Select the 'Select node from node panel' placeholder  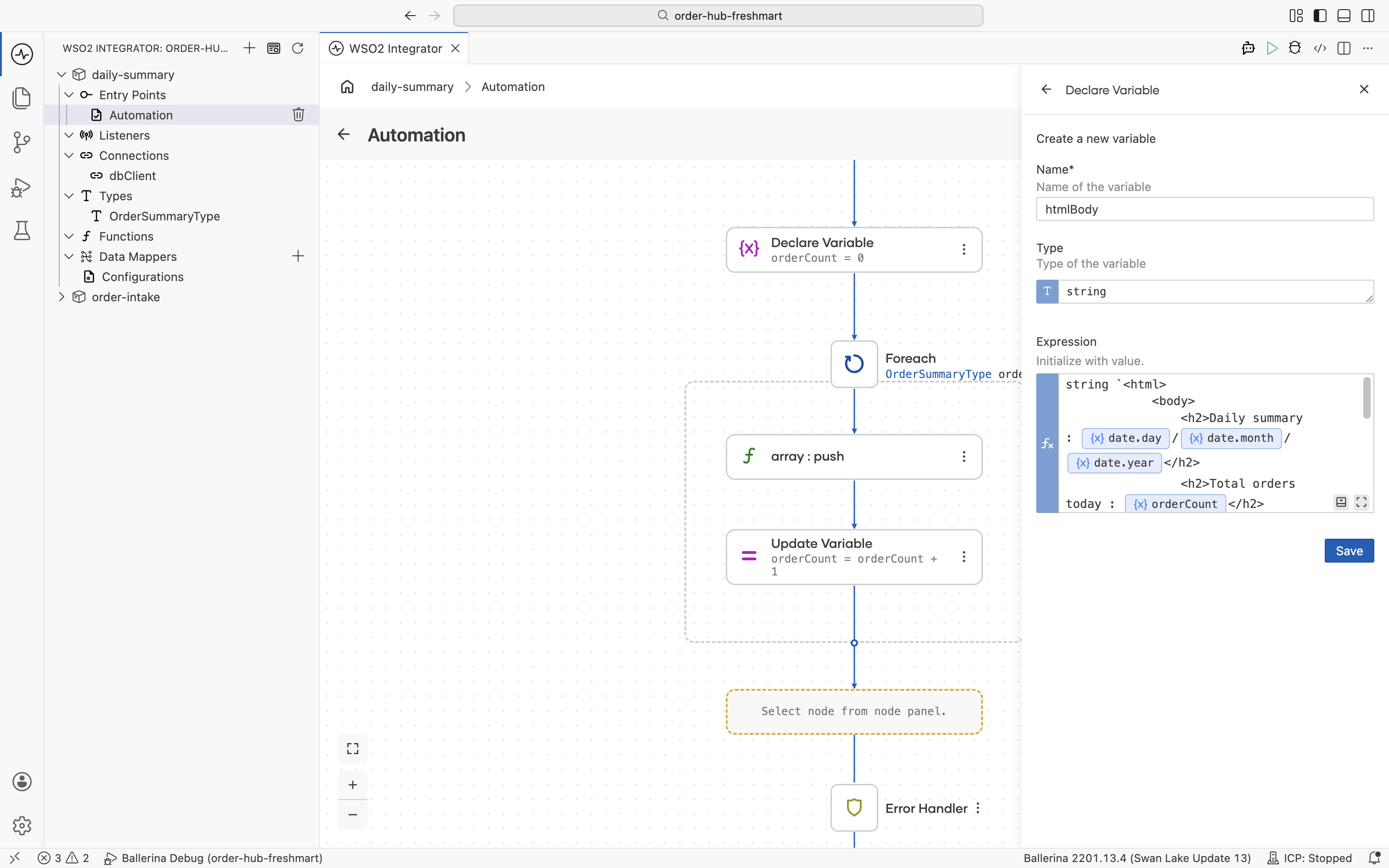853,711
